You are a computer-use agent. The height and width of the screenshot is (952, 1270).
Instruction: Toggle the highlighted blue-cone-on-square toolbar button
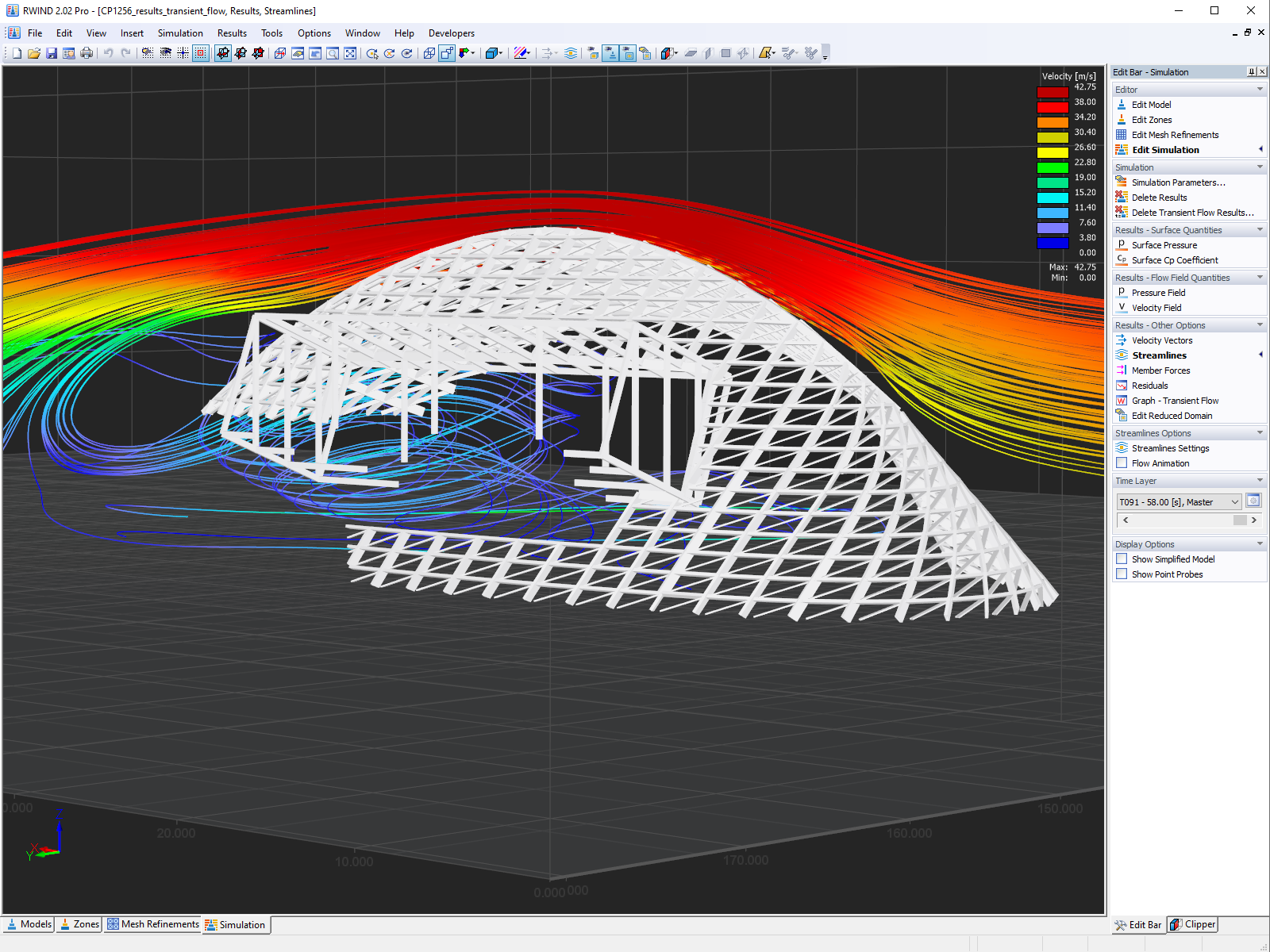click(610, 53)
